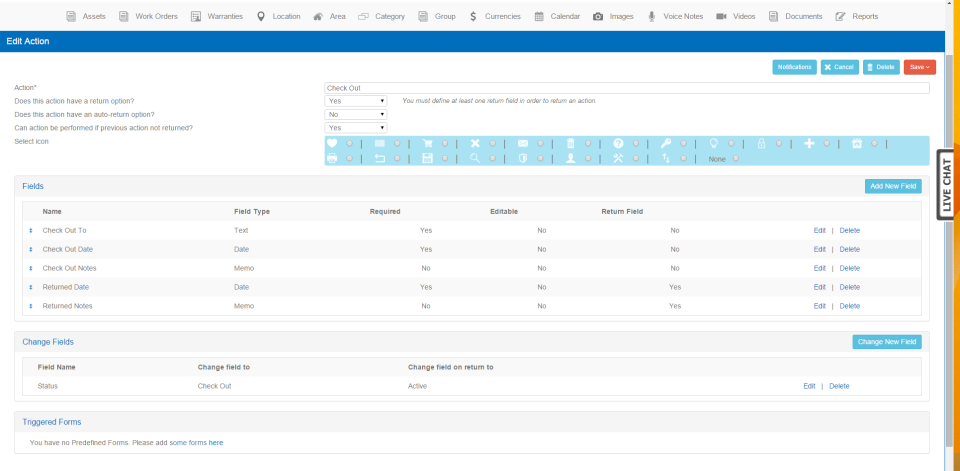Click the Add New Field button

click(892, 186)
